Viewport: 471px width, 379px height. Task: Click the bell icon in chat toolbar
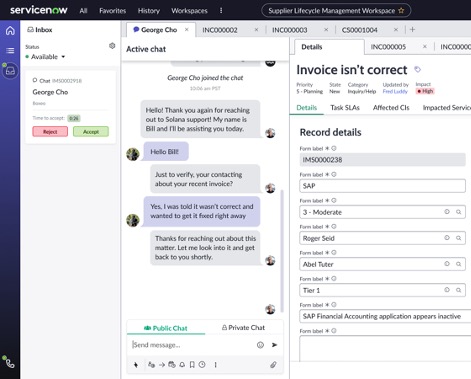[182, 365]
